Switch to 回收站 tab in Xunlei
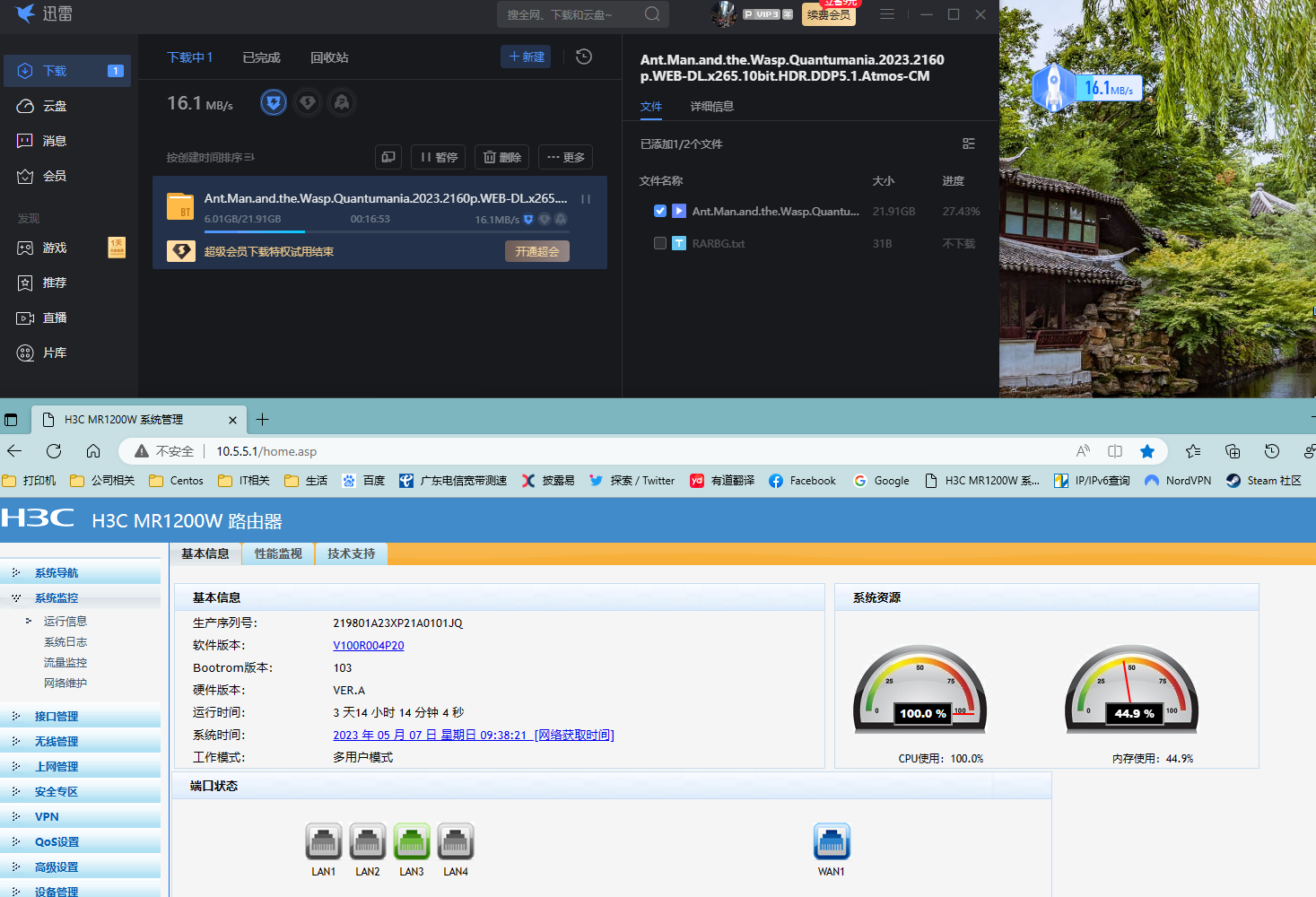This screenshot has width=1316, height=897. (x=329, y=57)
